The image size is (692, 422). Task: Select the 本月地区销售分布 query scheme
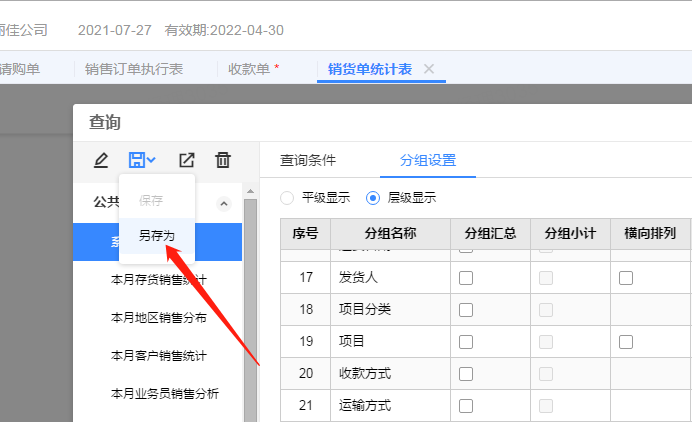pyautogui.click(x=159, y=318)
